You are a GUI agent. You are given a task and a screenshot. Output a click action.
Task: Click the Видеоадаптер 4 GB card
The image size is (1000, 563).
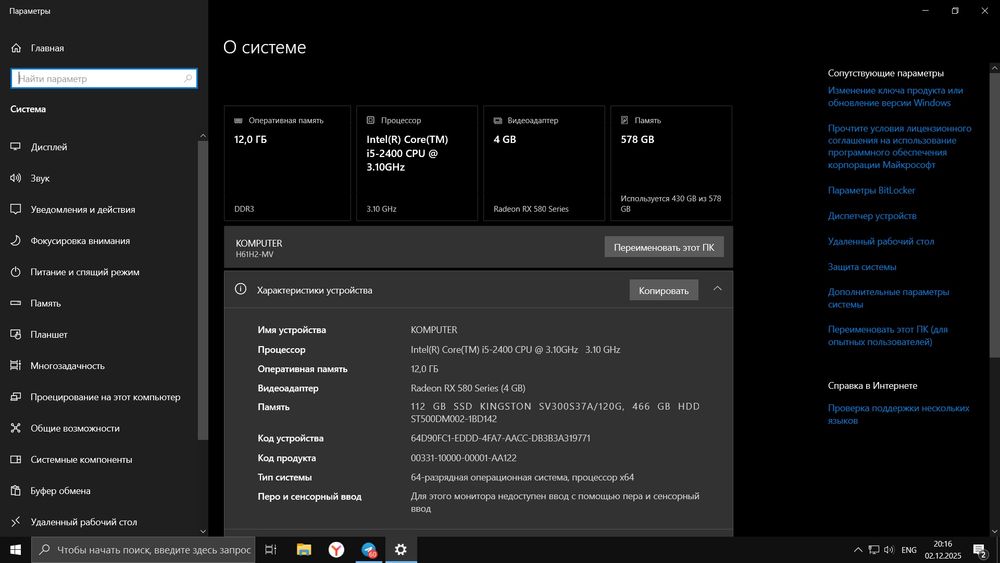pos(543,163)
